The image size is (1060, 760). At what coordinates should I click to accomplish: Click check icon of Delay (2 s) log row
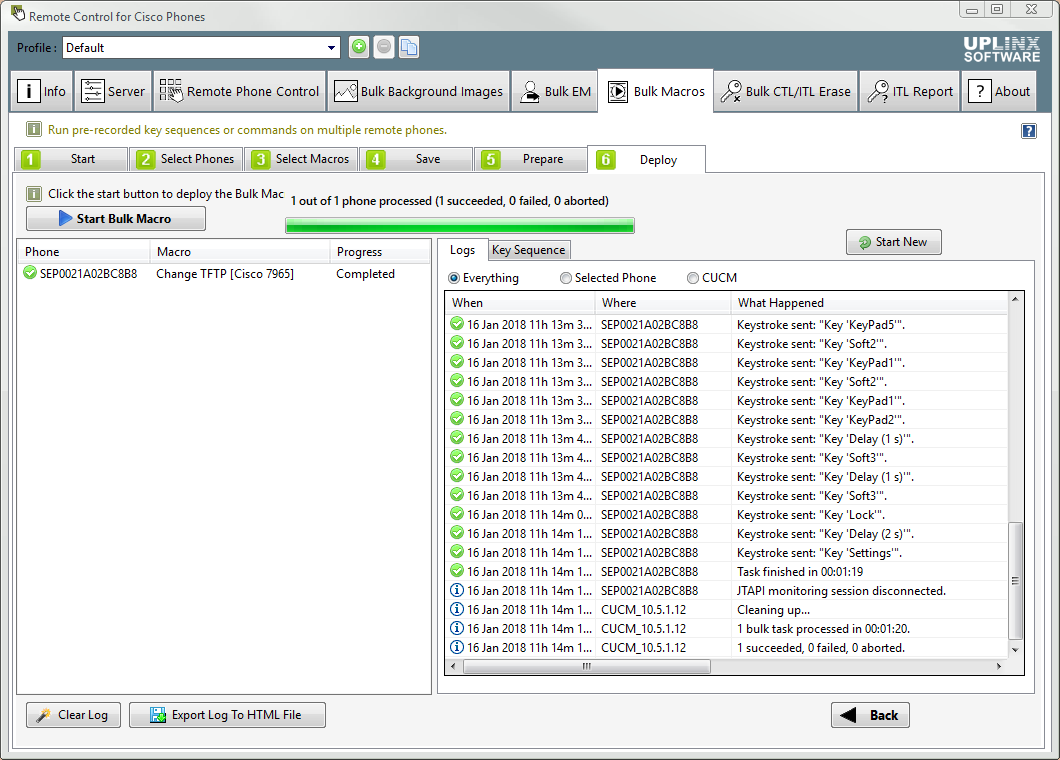pos(457,533)
